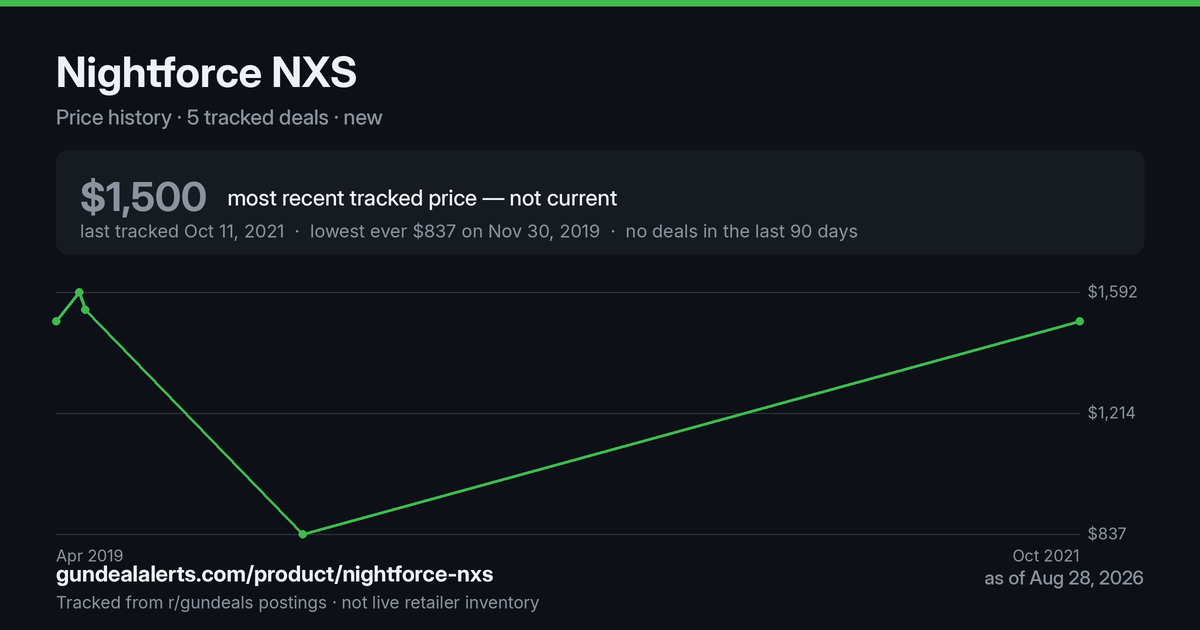The width and height of the screenshot is (1200, 630).
Task: Click 'last tracked Oct 11, 2021' text
Action: point(182,231)
